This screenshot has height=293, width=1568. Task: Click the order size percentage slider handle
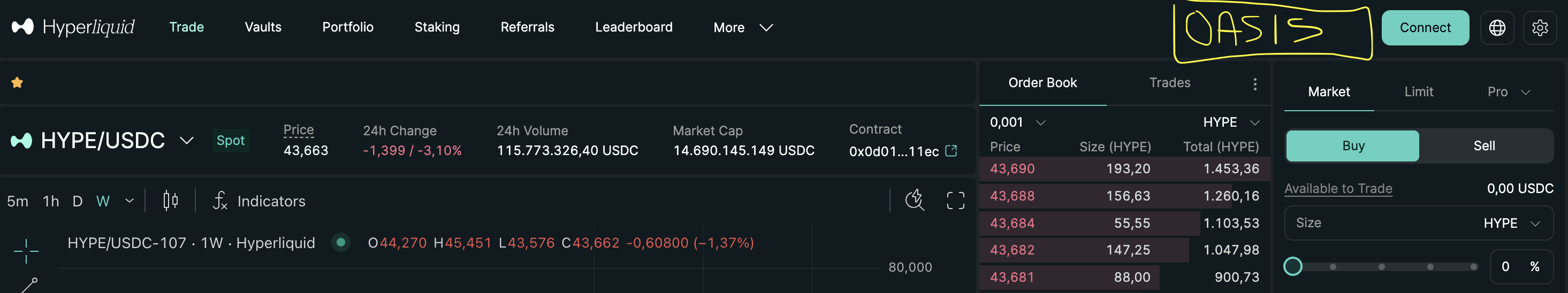point(1292,266)
